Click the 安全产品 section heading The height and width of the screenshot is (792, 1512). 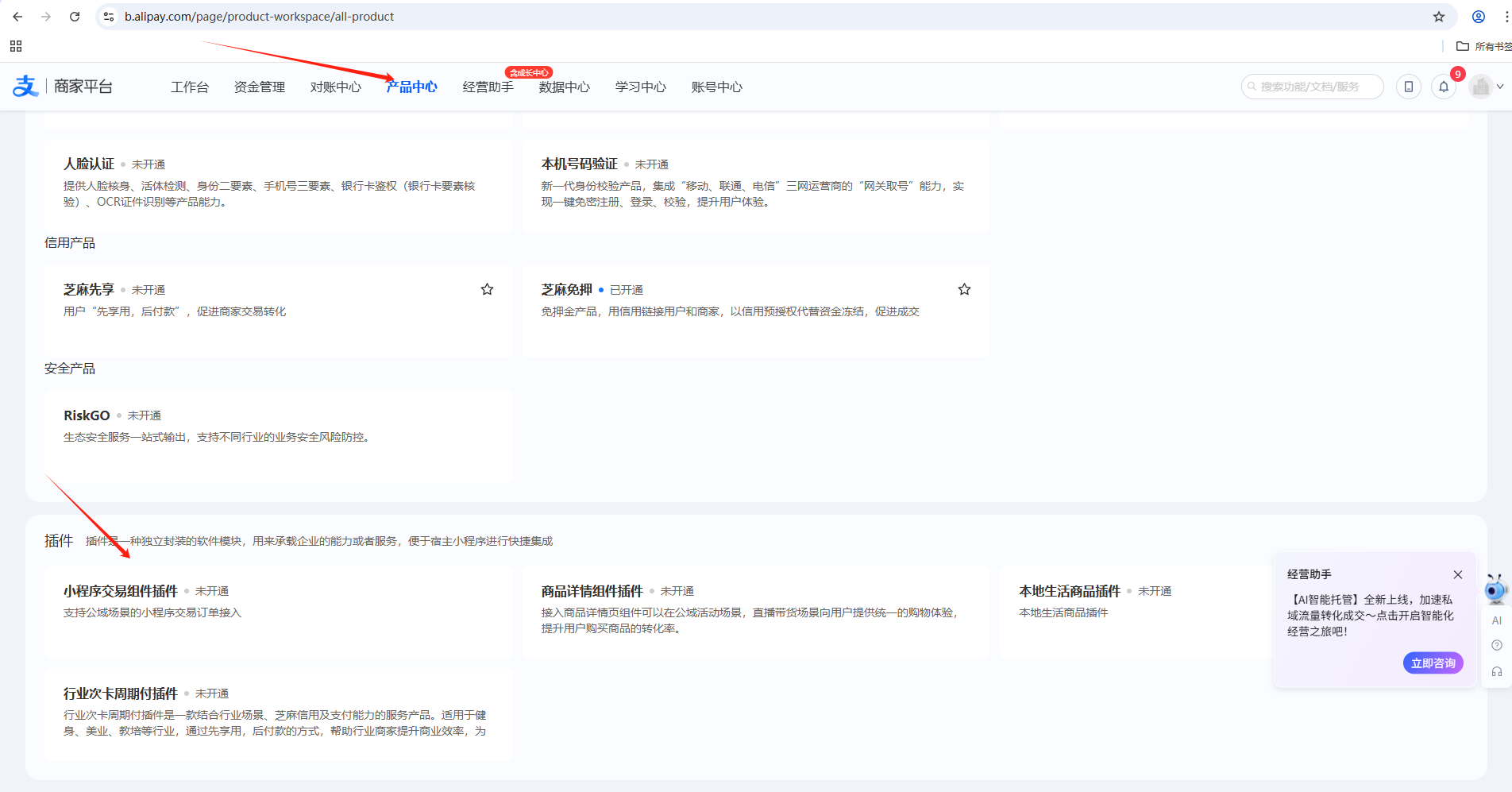[70, 369]
